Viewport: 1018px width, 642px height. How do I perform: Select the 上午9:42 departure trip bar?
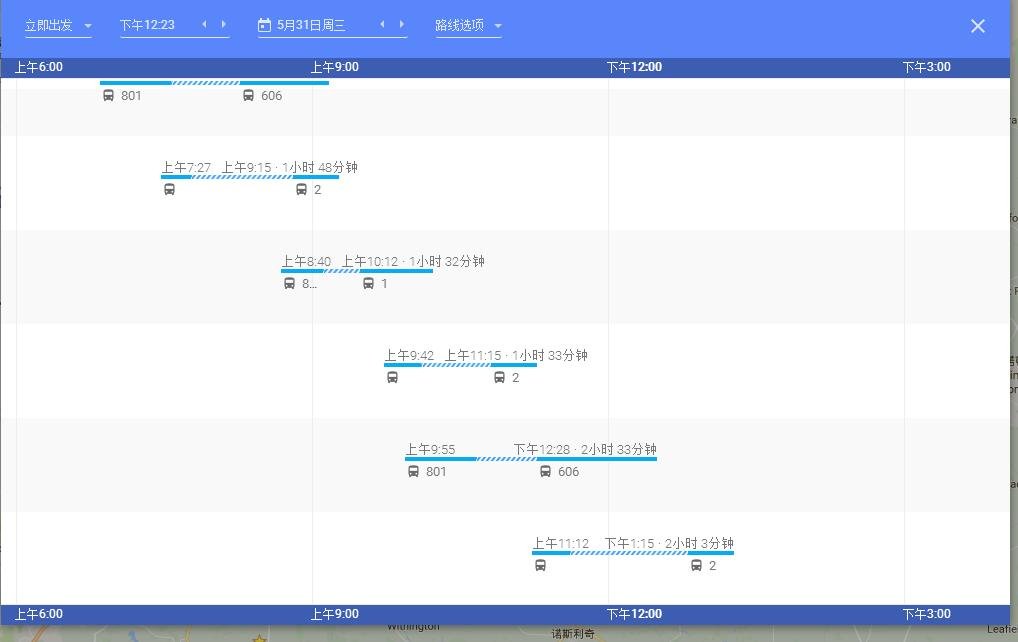click(x=460, y=365)
